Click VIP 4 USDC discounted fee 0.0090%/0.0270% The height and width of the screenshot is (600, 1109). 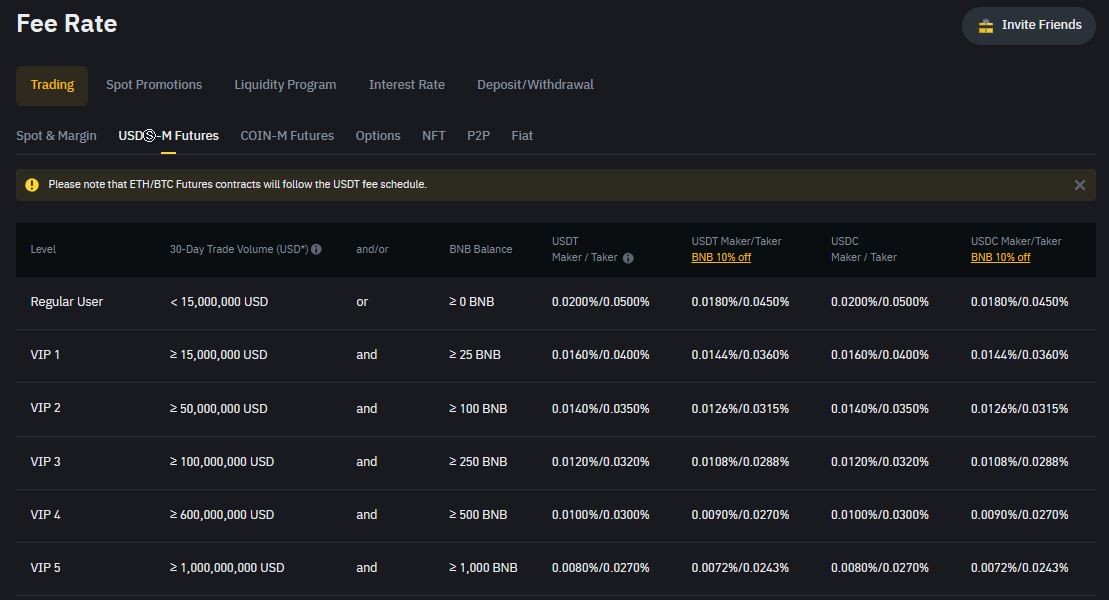click(x=1019, y=515)
